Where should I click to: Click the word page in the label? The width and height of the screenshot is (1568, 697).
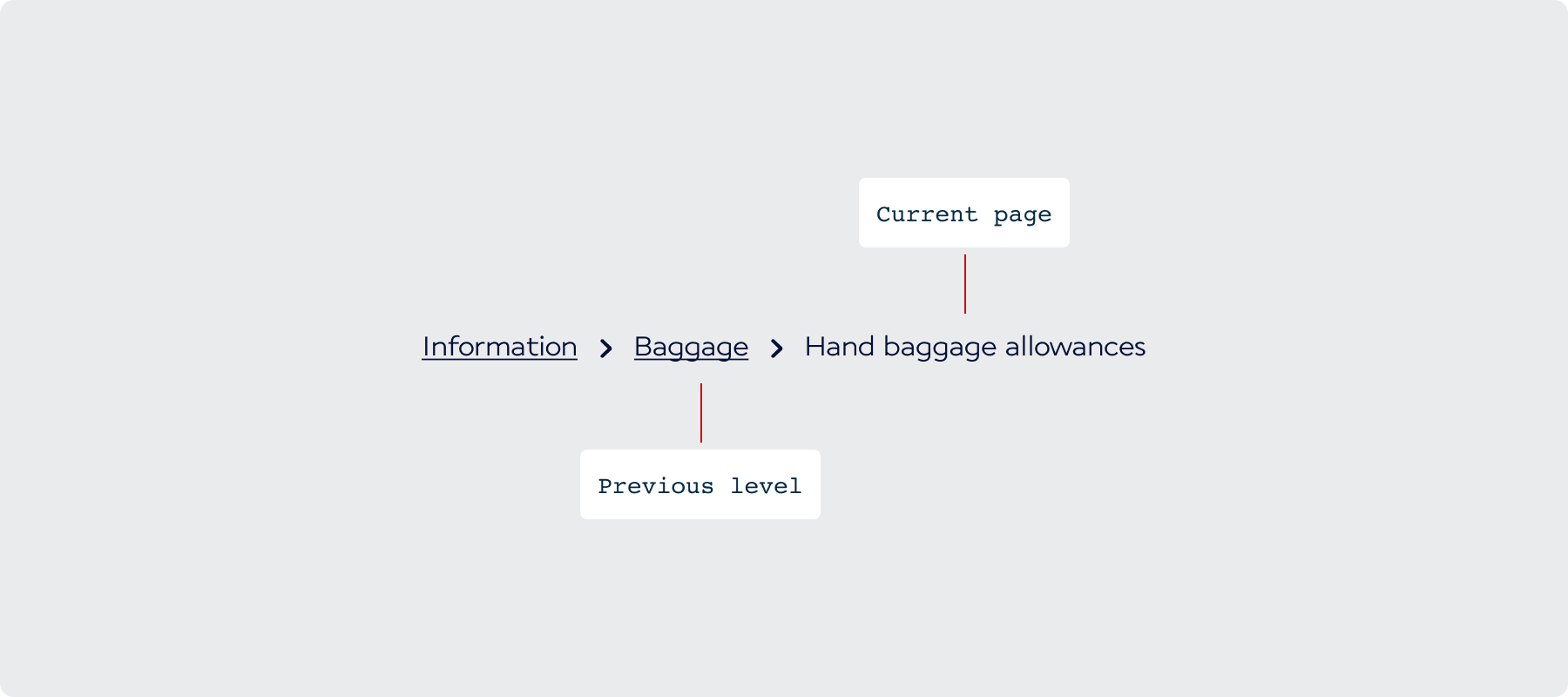tap(1023, 215)
